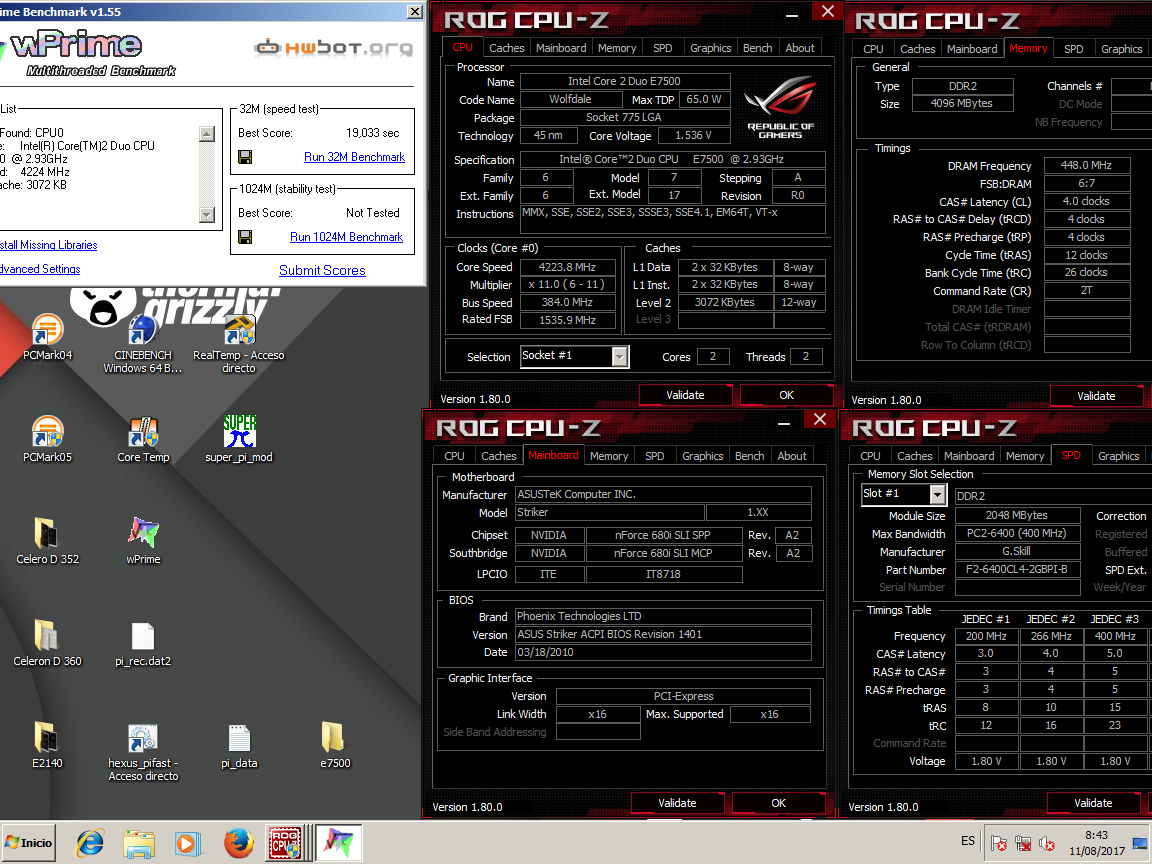The width and height of the screenshot is (1152, 864).
Task: Open the Slot #1 memory slot dropdown
Action: (937, 494)
